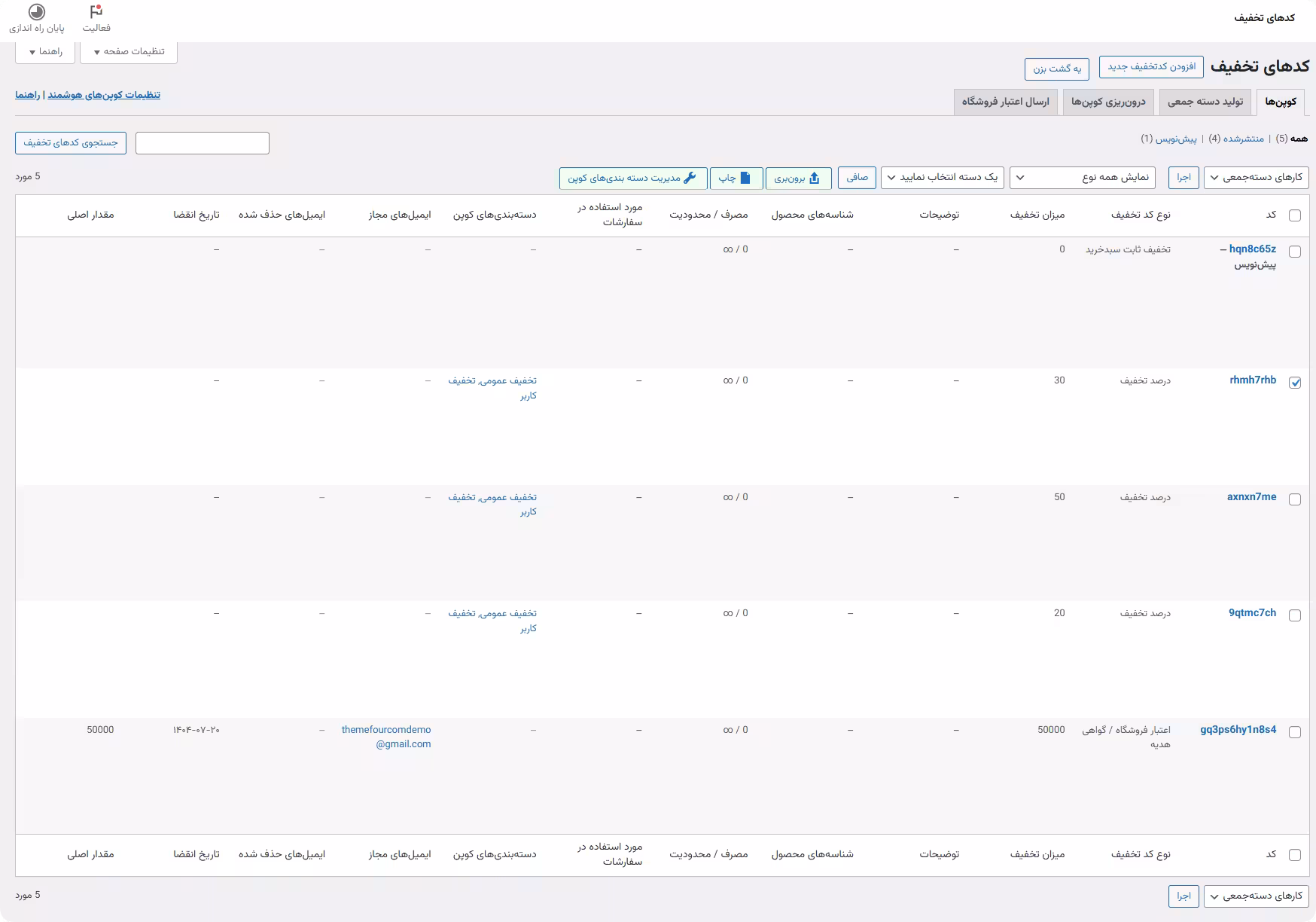Open the نمایش همه نوع type filter

[1083, 178]
